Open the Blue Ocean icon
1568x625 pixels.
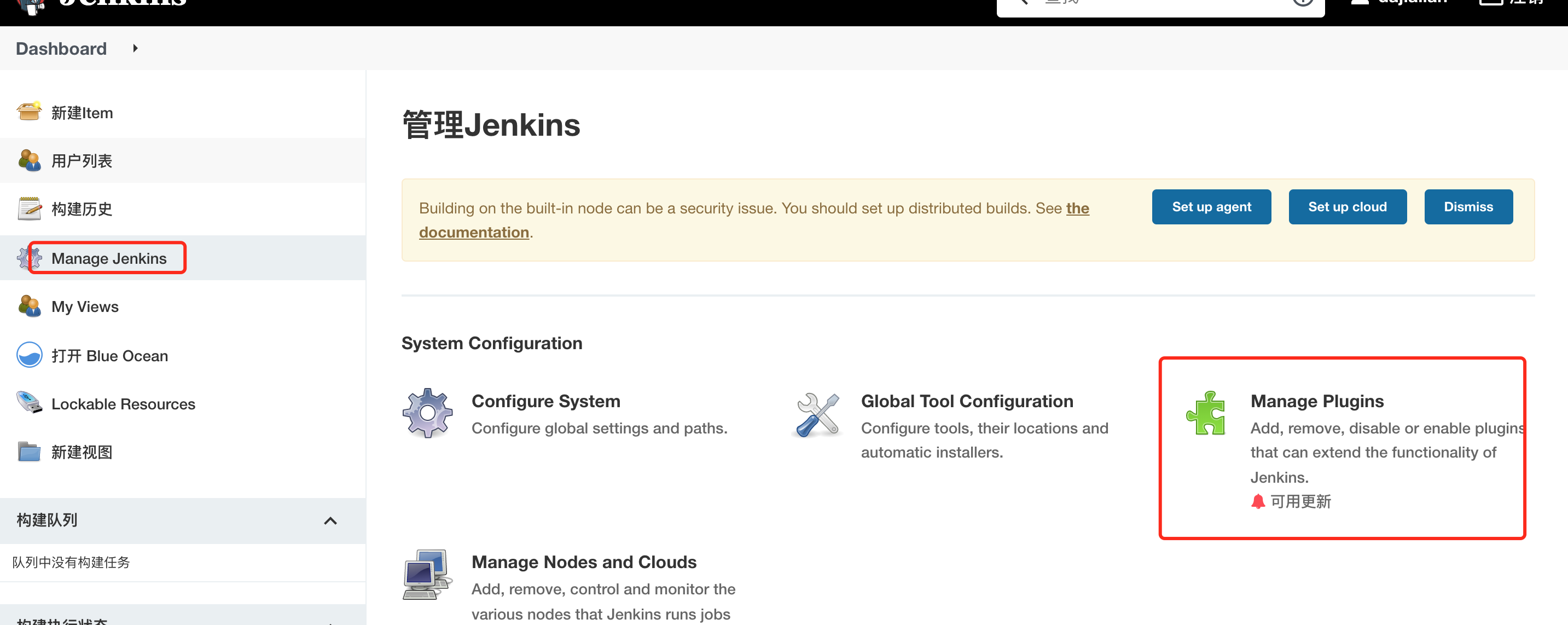28,355
